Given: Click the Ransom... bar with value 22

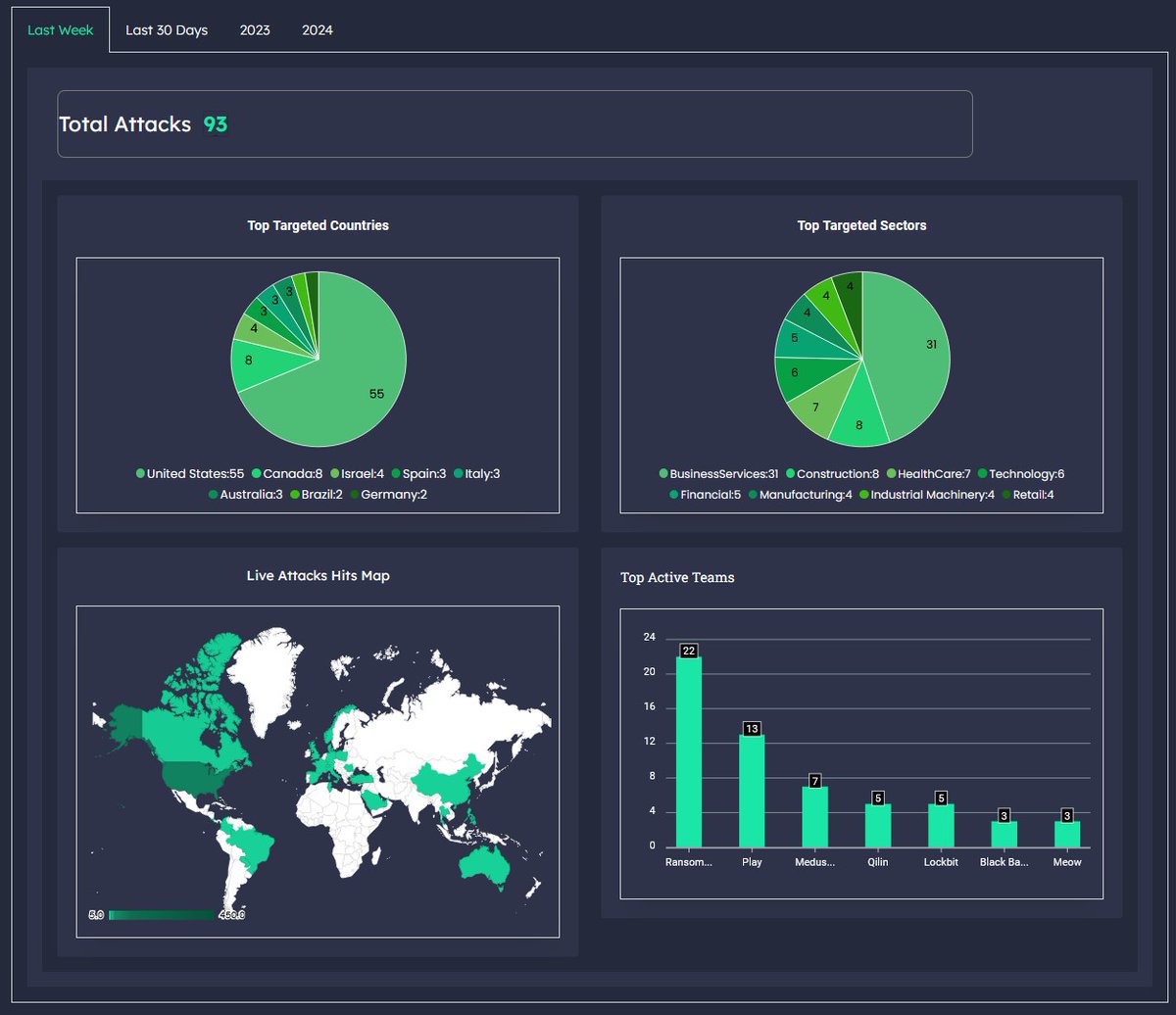Looking at the screenshot, I should click(x=689, y=751).
